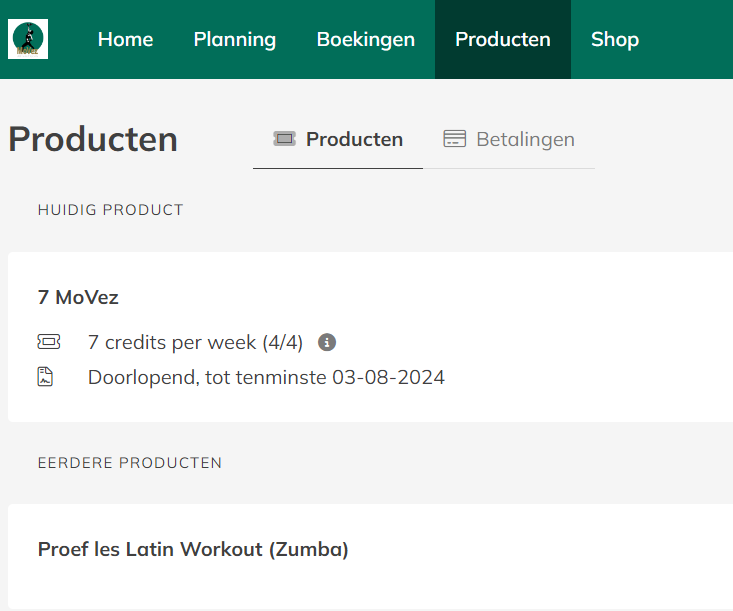The width and height of the screenshot is (733, 611).
Task: Select Producten in the top navigation
Action: pyautogui.click(x=503, y=40)
